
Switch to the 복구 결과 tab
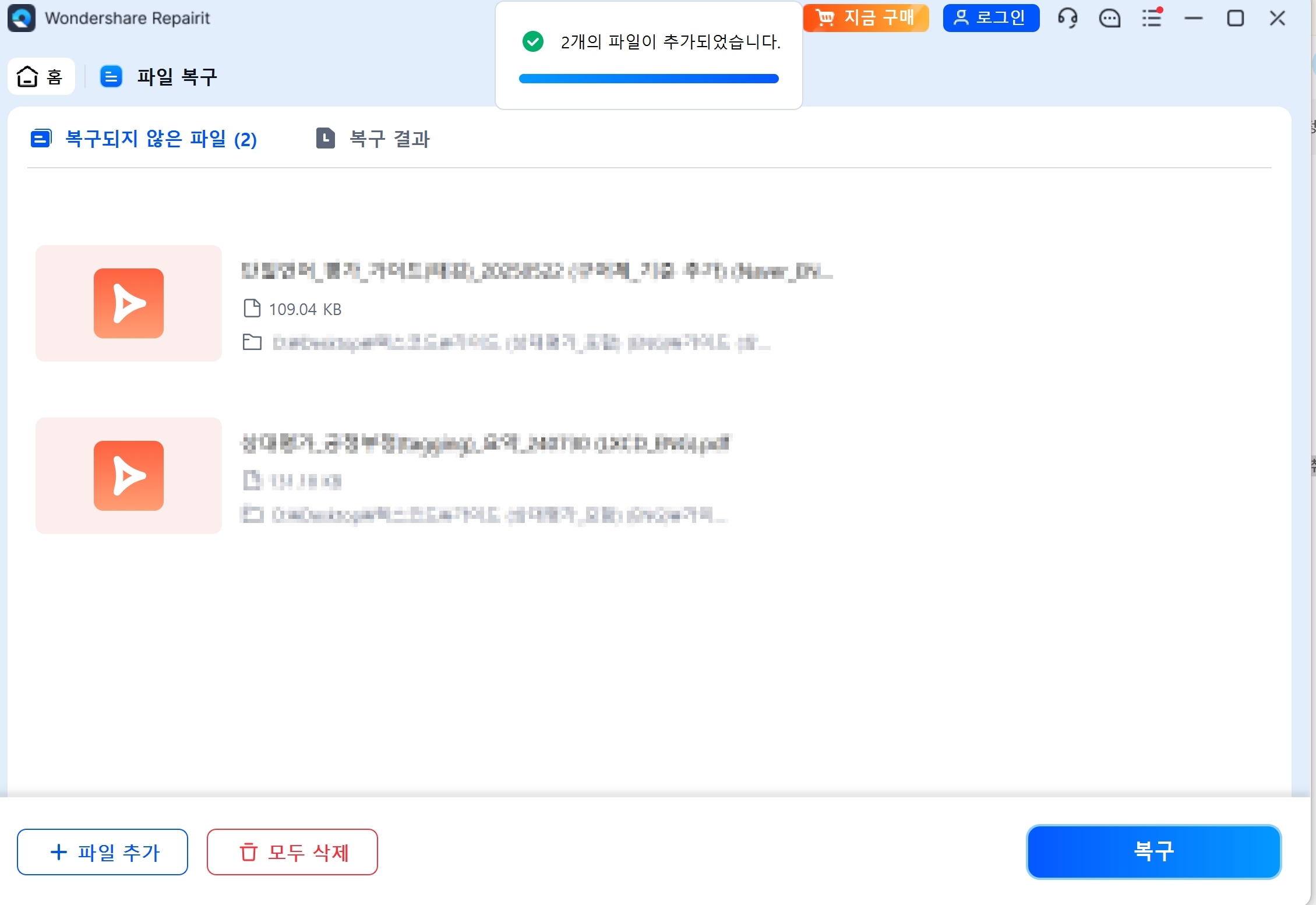pyautogui.click(x=373, y=139)
